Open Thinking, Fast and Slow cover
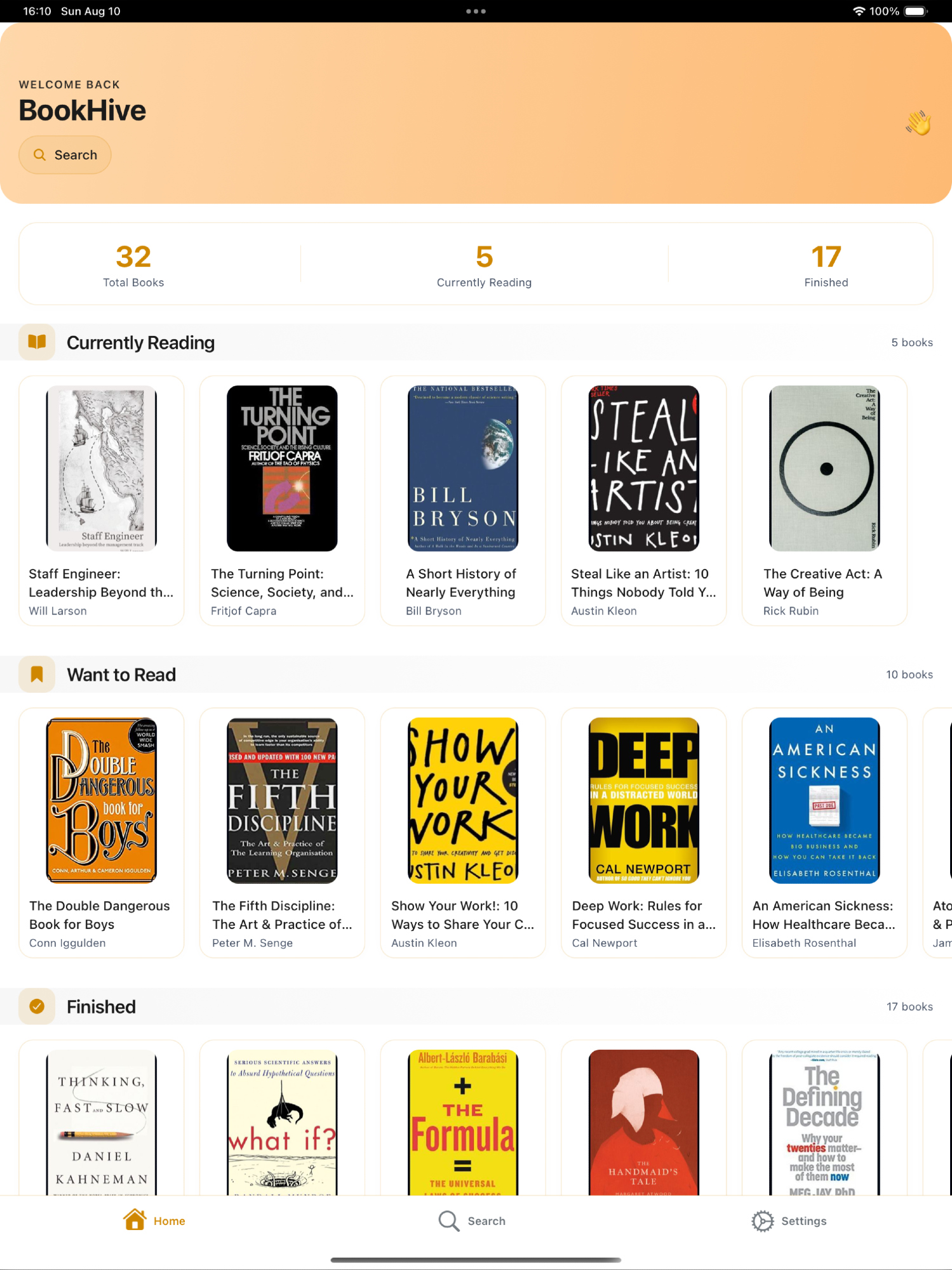Viewport: 952px width, 1270px height. [x=102, y=1123]
